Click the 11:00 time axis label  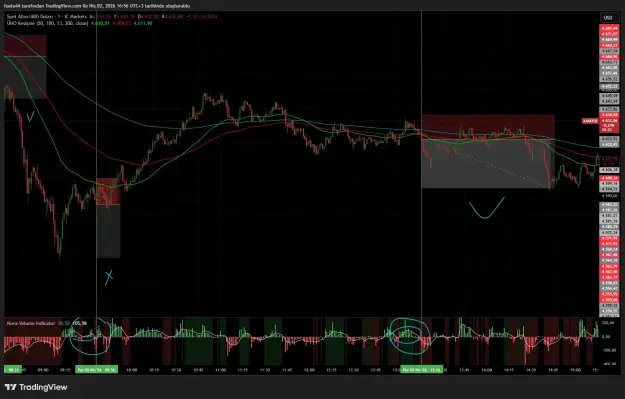(220, 370)
